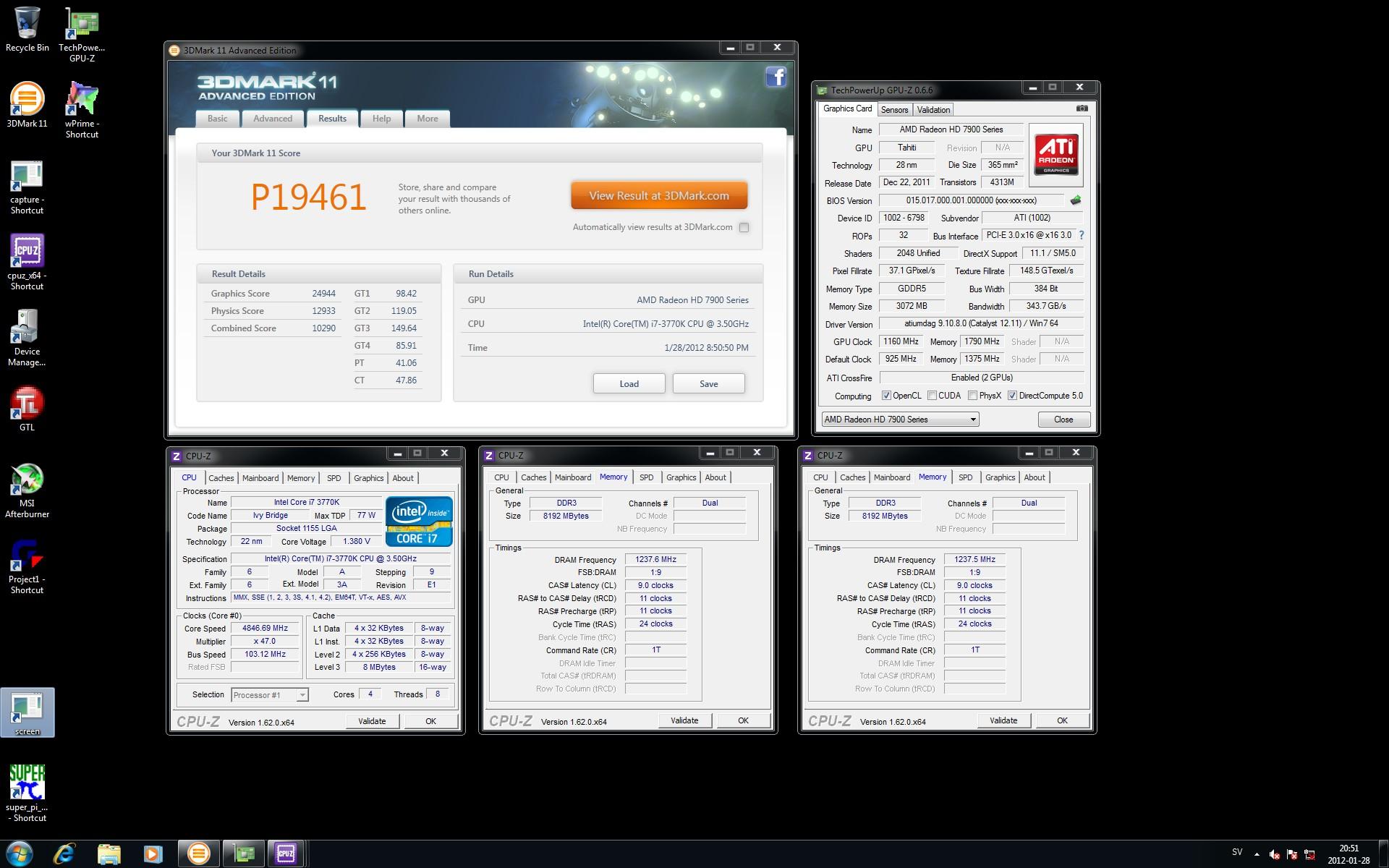
Task: Click the taskbar clock showing 20:51
Action: [1348, 854]
